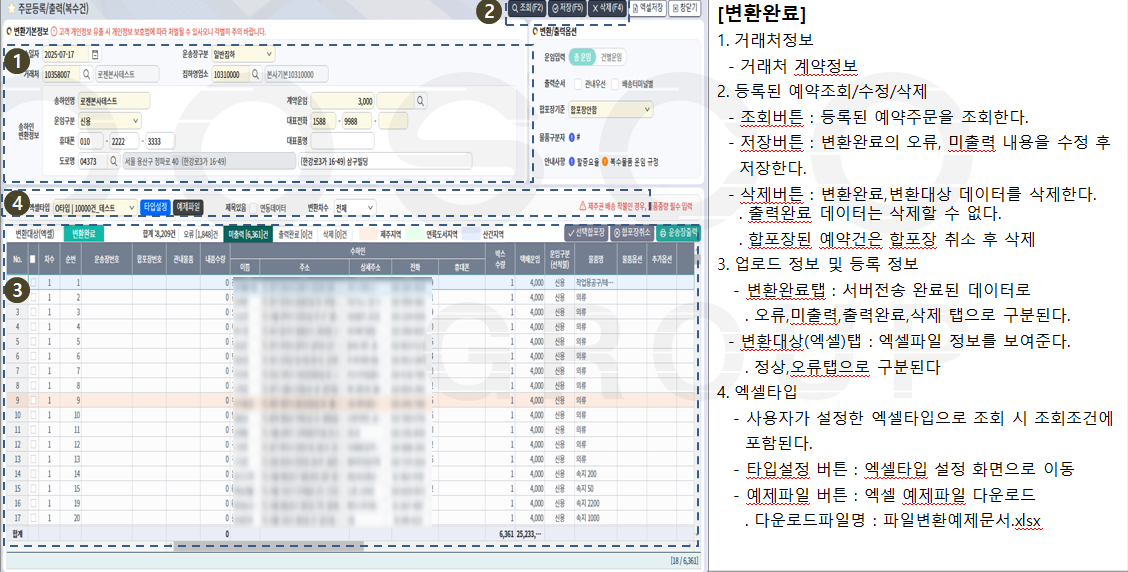Check the 배송터미널별 checkbox
The image size is (1128, 572).
[x=615, y=84]
